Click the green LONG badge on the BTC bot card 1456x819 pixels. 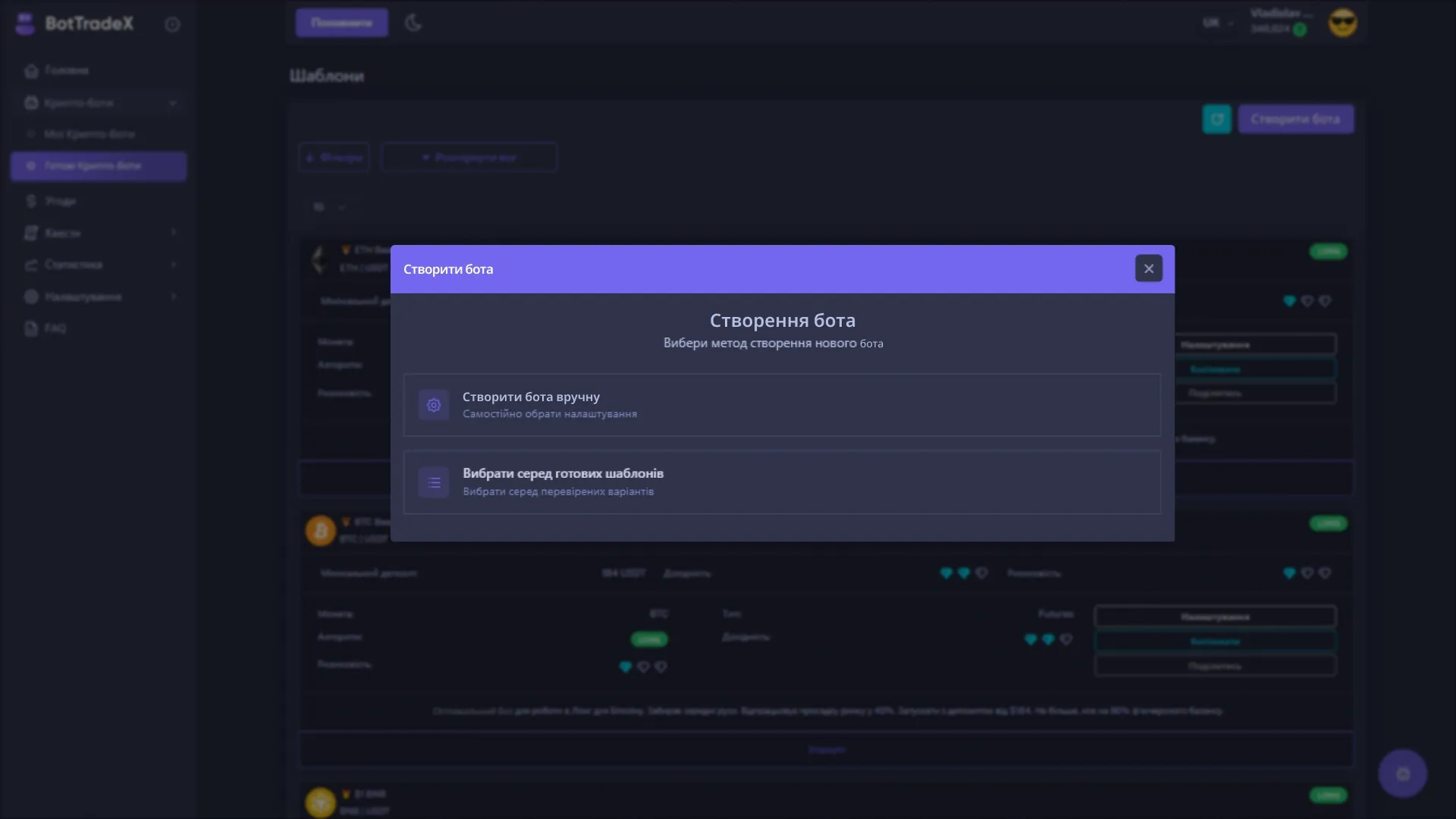click(649, 639)
